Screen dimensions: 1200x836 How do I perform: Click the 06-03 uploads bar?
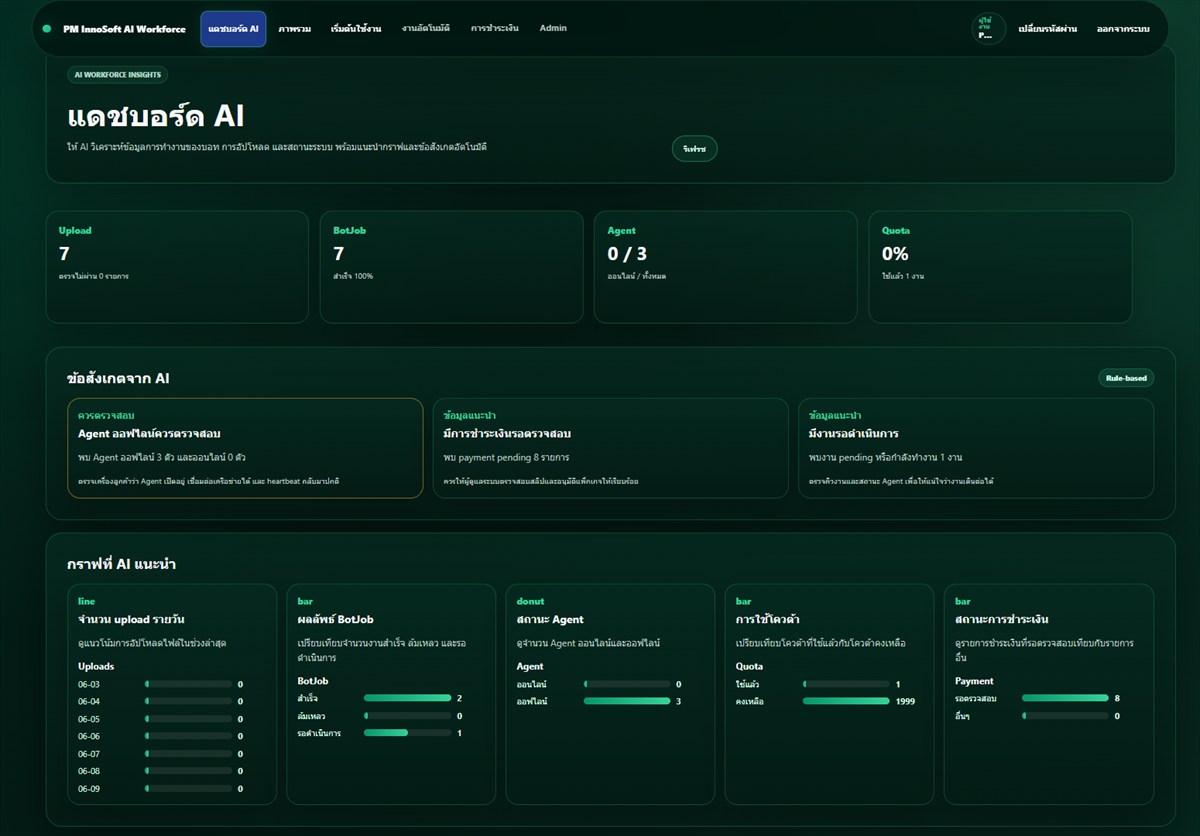pos(188,685)
